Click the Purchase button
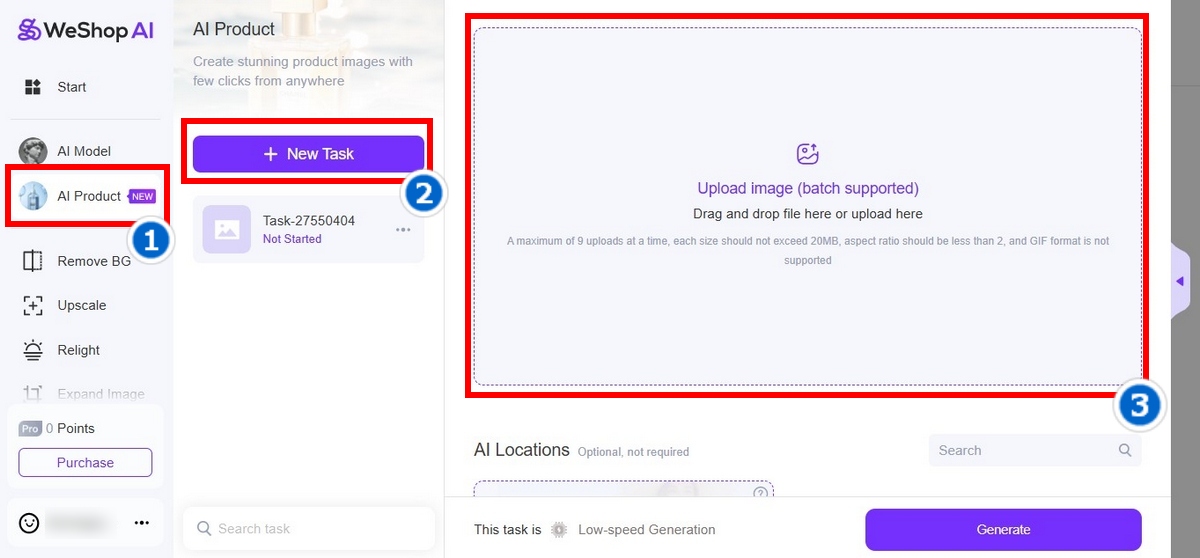 [85, 462]
